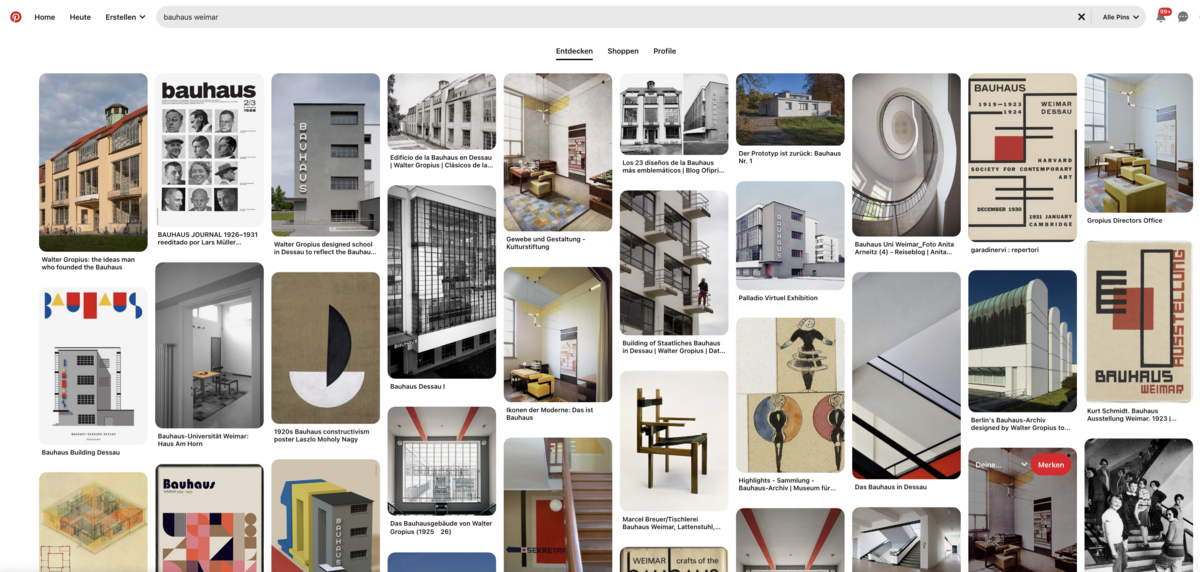This screenshot has width=1200, height=572.
Task: Click the caption 'Palladio Virtuel Exhibition'
Action: point(778,298)
